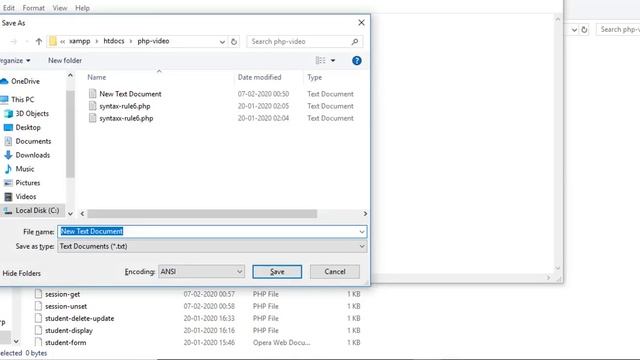Click session-unset file icon in background Explorer

(38, 306)
